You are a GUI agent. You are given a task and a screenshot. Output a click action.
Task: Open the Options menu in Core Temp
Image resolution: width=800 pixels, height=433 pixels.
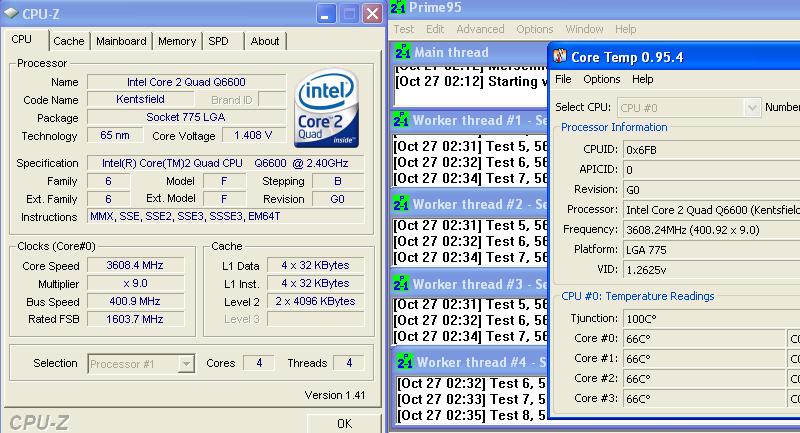(602, 79)
